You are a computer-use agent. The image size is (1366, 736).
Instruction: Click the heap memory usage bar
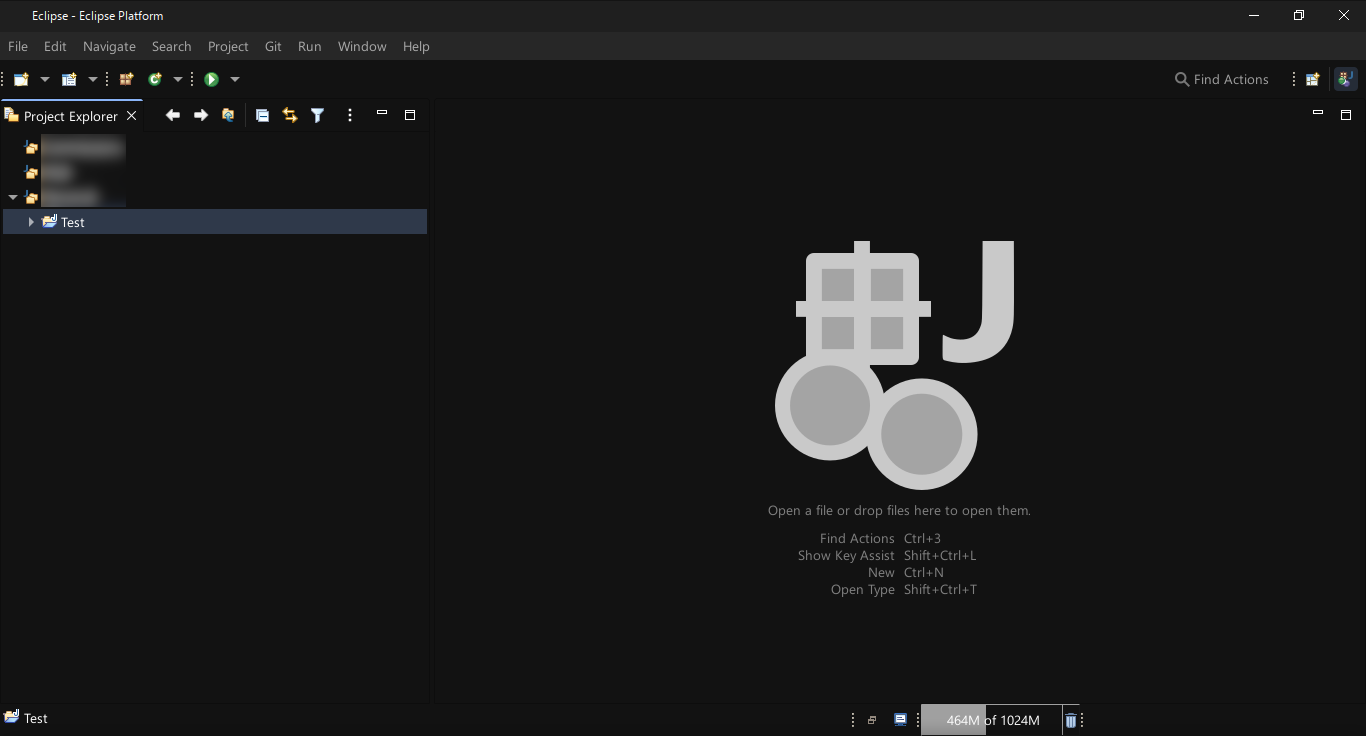991,720
